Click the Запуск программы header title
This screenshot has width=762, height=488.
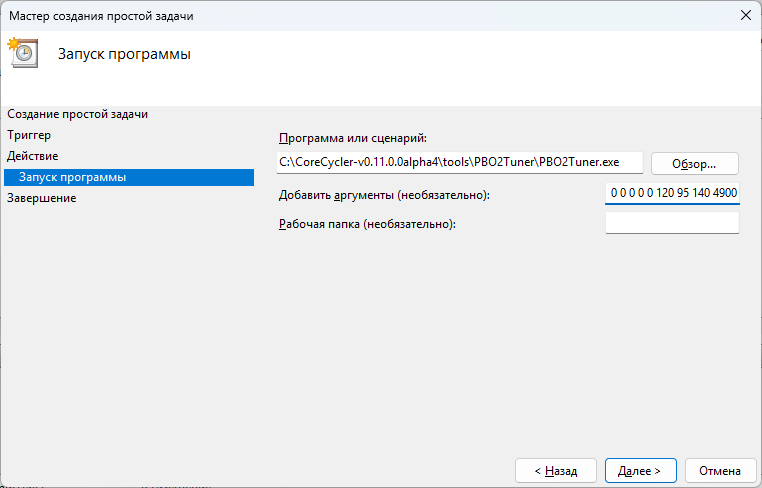(124, 54)
